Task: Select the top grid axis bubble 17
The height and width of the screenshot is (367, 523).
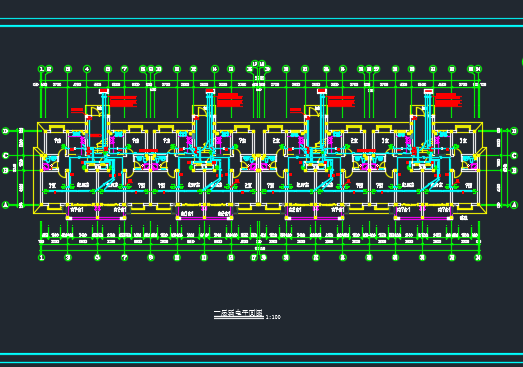Action: (255, 63)
